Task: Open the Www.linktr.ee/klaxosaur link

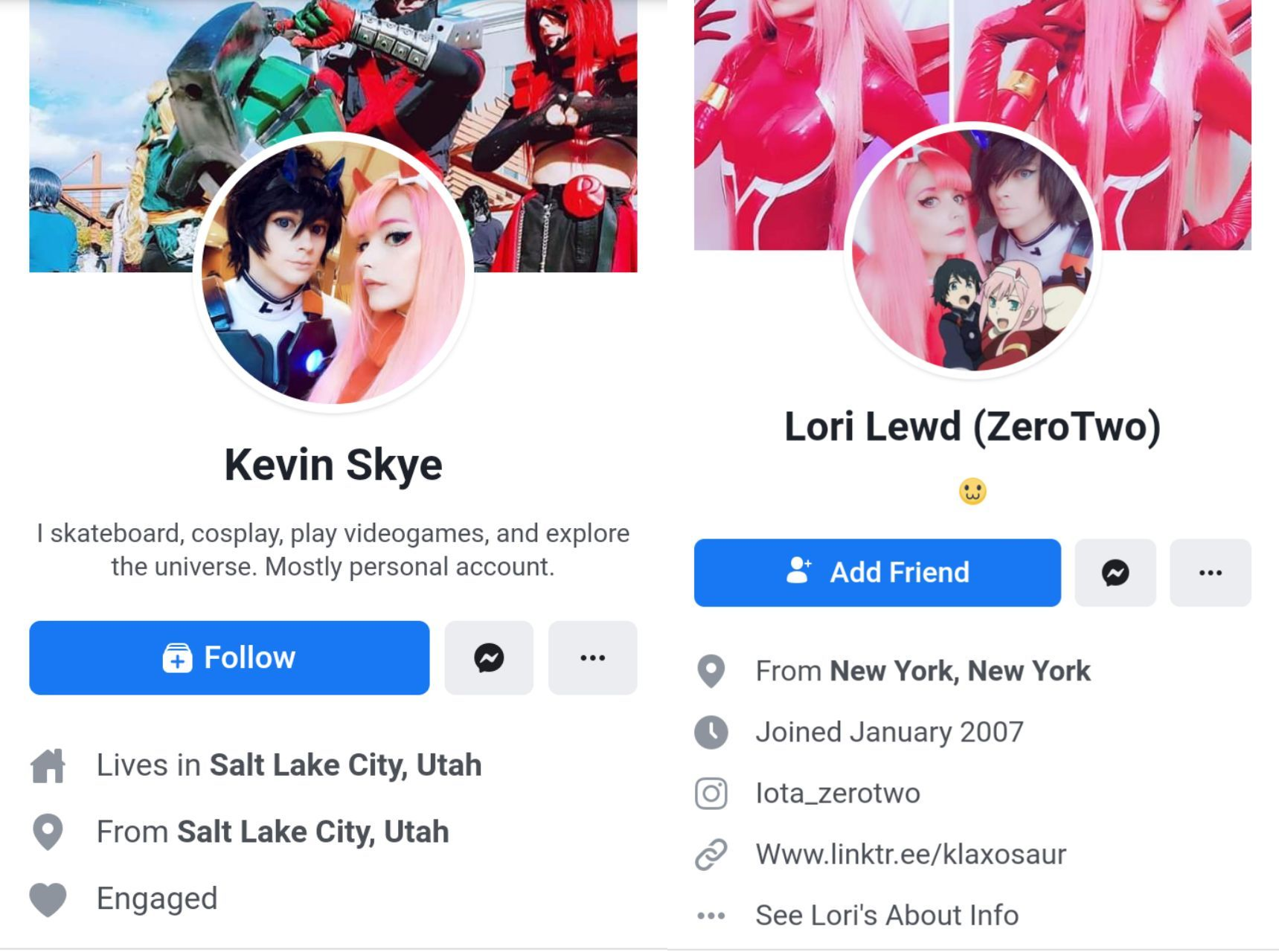Action: (911, 855)
